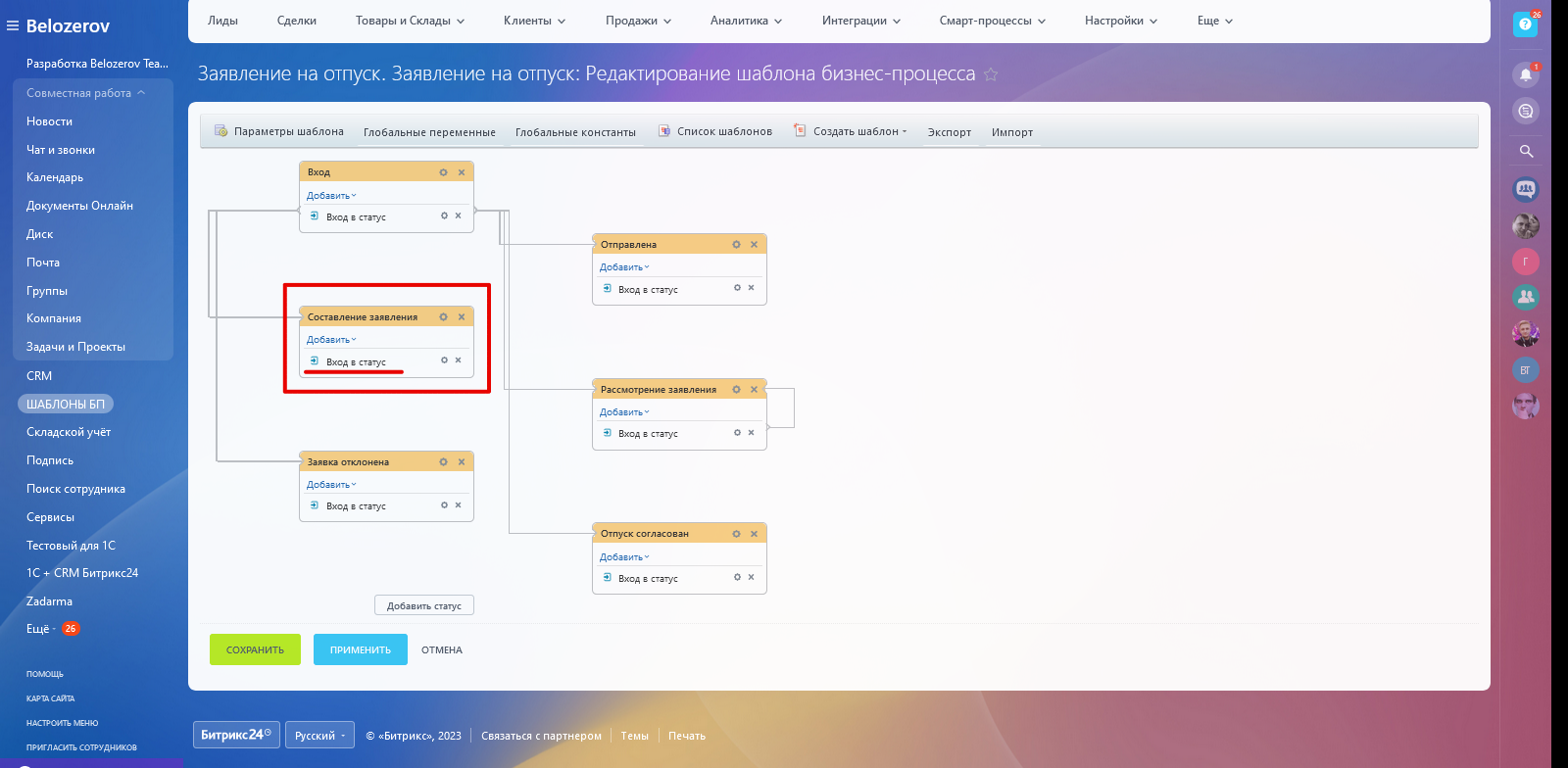Remove the Отправлена status block

click(755, 245)
